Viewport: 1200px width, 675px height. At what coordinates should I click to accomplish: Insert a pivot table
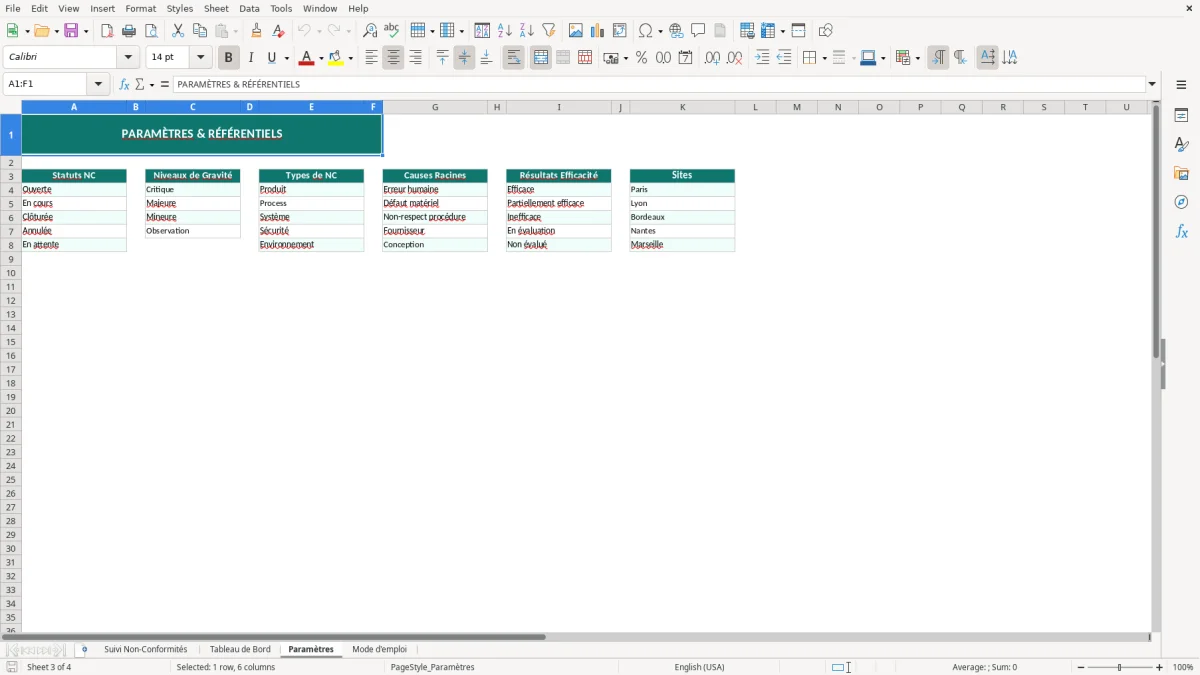[620, 31]
